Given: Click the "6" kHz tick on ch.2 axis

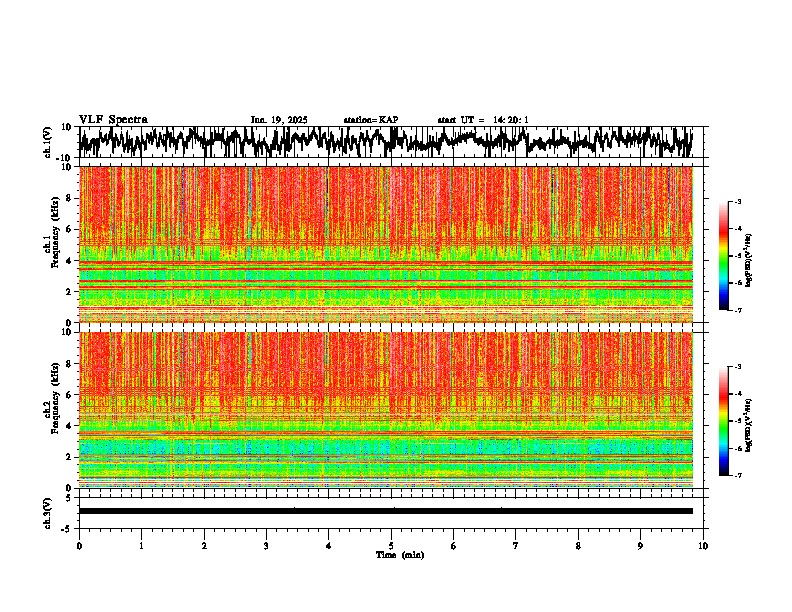Looking at the screenshot, I should pos(70,395).
